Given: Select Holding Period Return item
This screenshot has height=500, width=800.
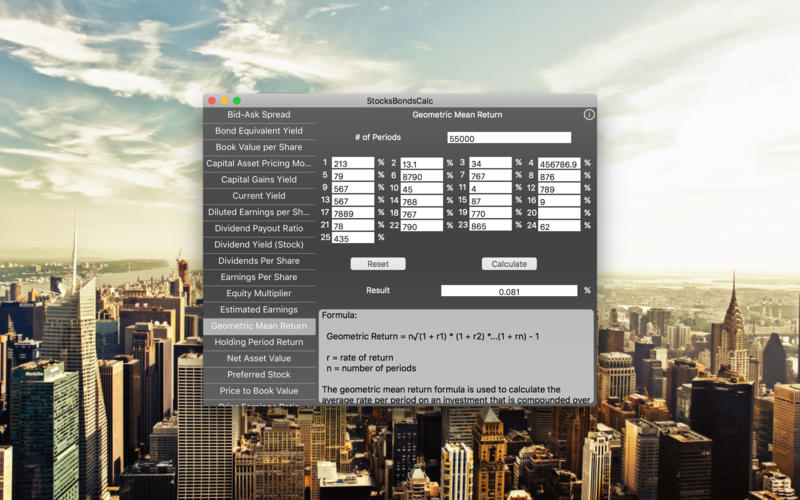Looking at the screenshot, I should (259, 342).
